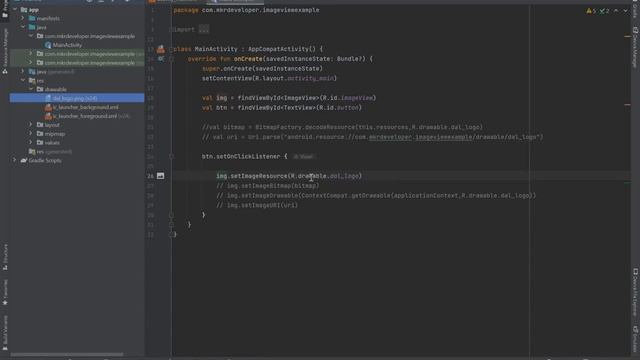Open the Structure tool window
The height and width of the screenshot is (360, 640).
point(5,257)
